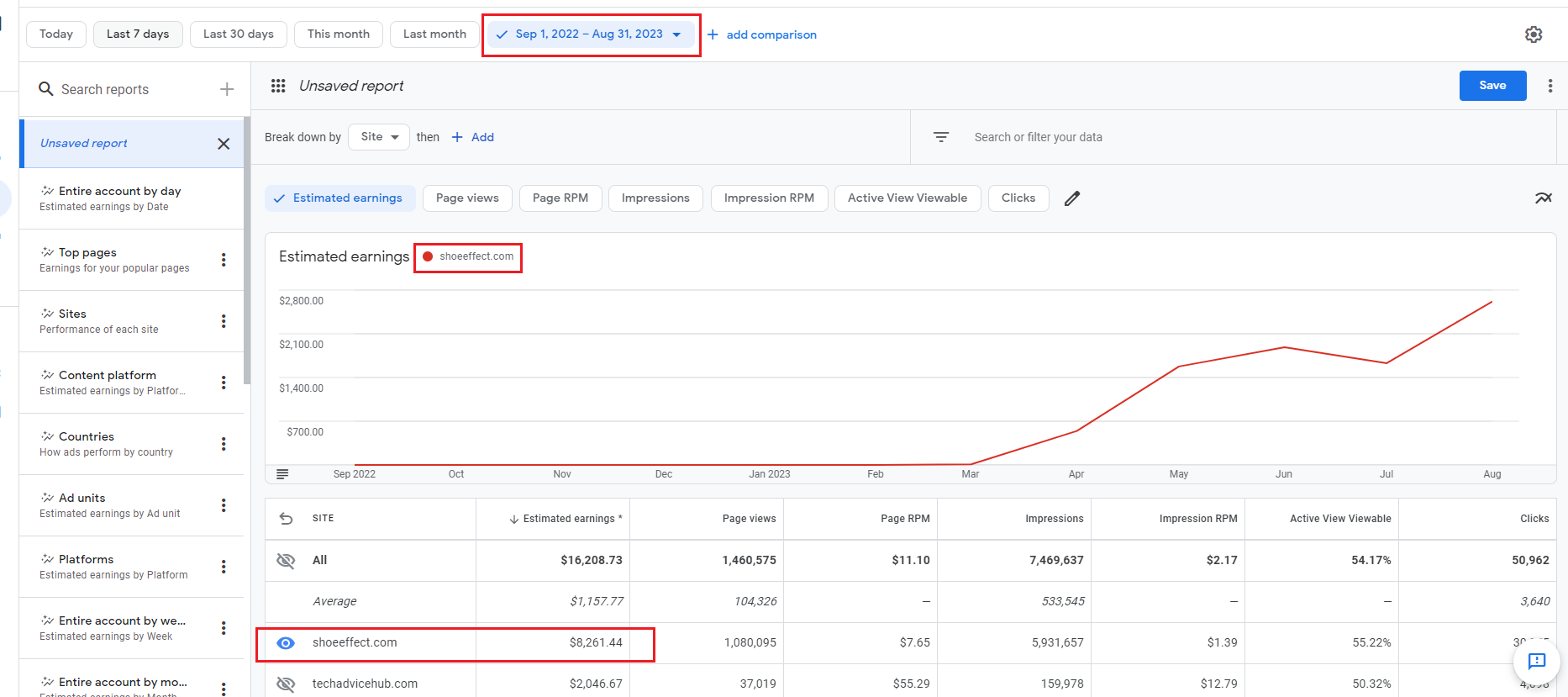This screenshot has width=1568, height=697.
Task: Open Sites report options menu
Action: pyautogui.click(x=224, y=321)
